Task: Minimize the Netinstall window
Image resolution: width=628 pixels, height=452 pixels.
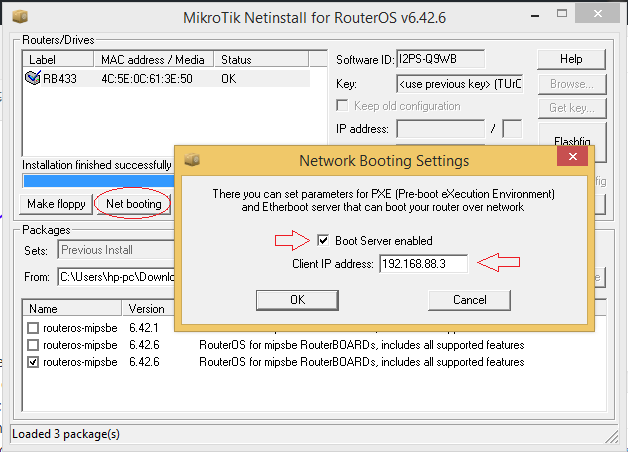Action: point(535,16)
